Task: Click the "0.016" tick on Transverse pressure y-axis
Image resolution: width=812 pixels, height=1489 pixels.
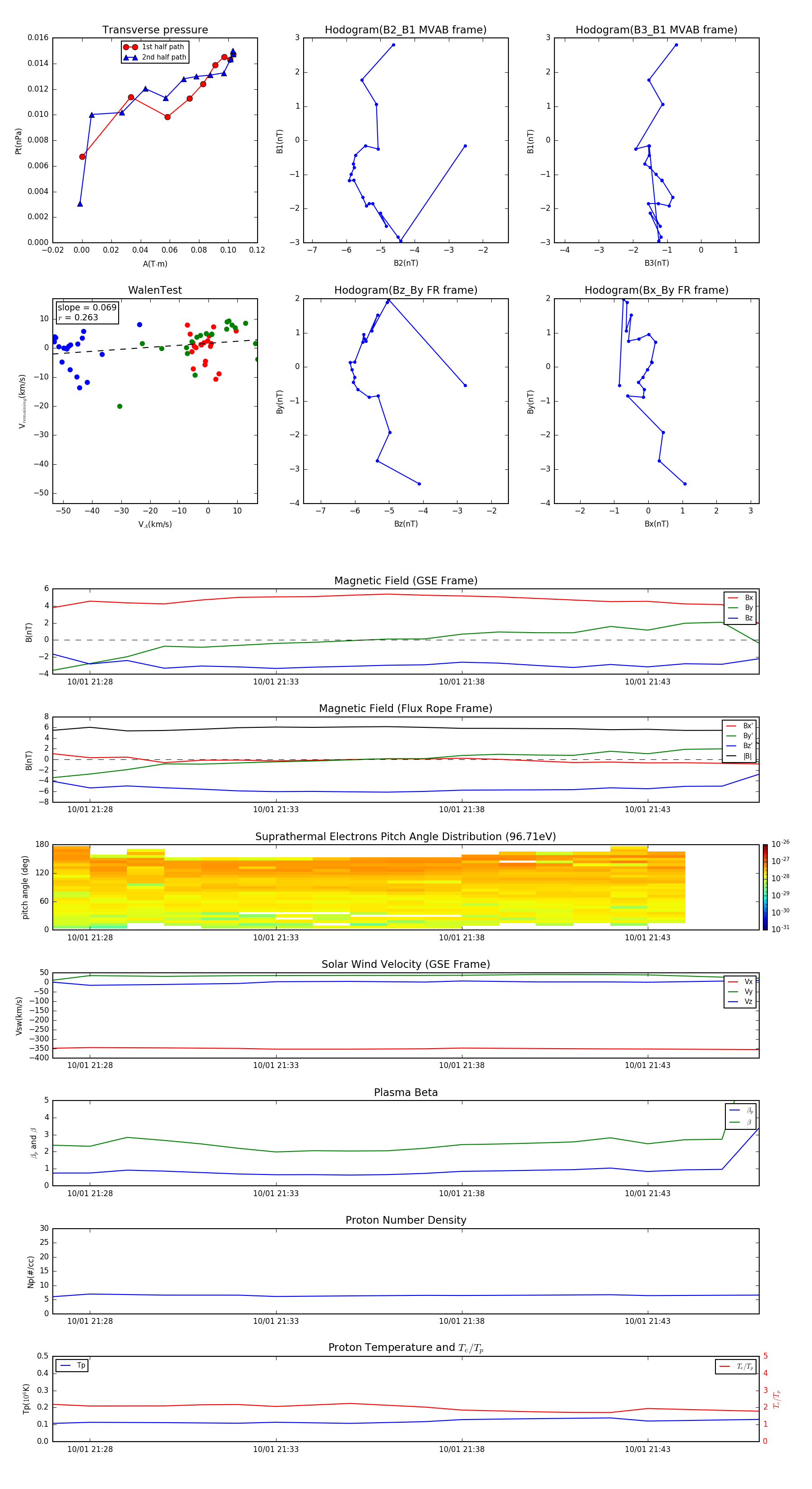Action: tap(38, 37)
